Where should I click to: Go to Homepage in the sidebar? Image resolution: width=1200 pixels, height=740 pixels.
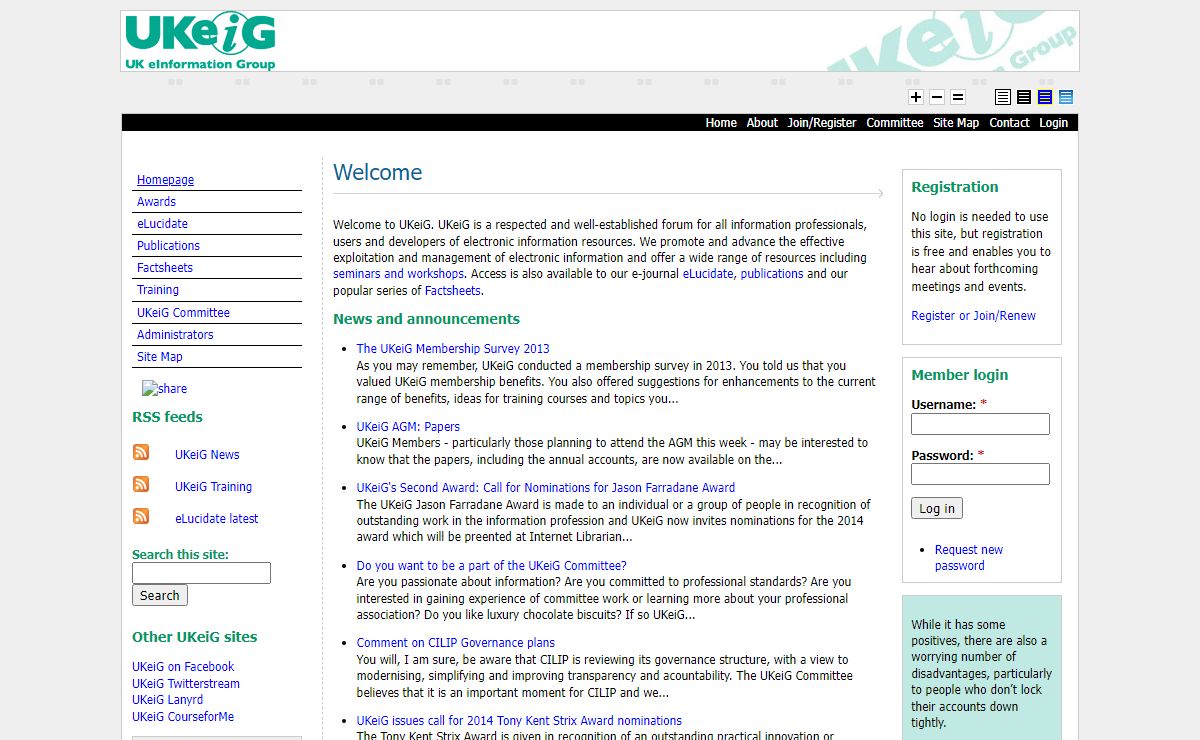165,180
